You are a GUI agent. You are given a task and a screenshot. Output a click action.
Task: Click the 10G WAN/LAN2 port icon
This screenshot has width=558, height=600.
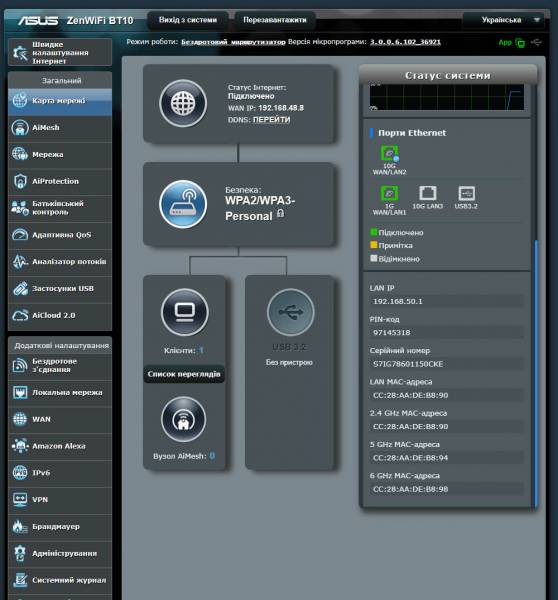click(x=389, y=154)
